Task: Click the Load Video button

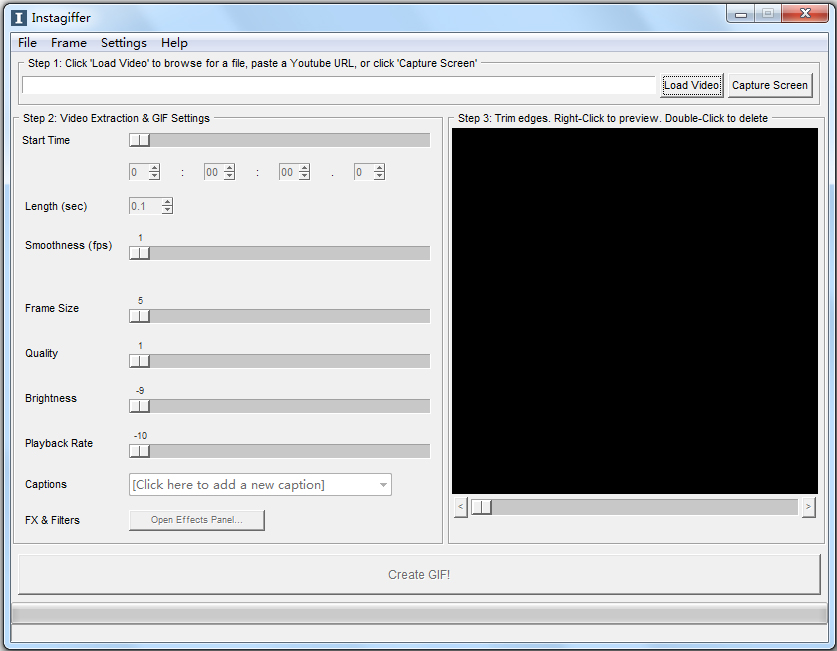Action: [691, 85]
